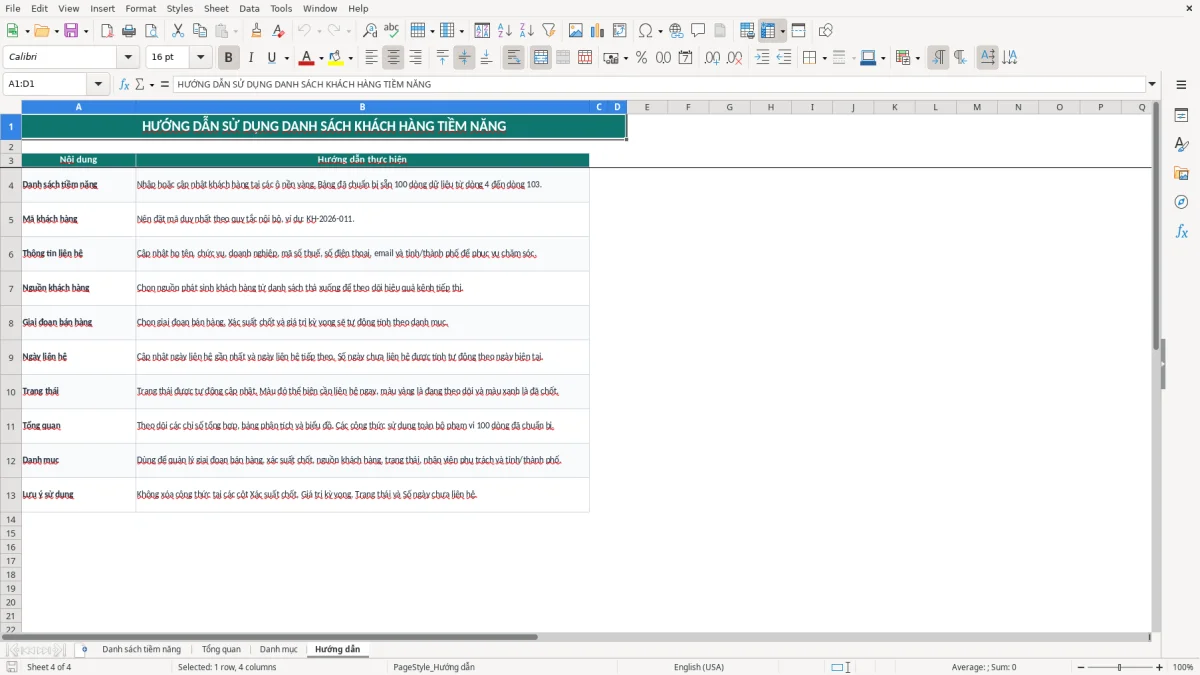Open Borders dropdown arrow
Viewport: 1200px width, 675px height.
(824, 58)
